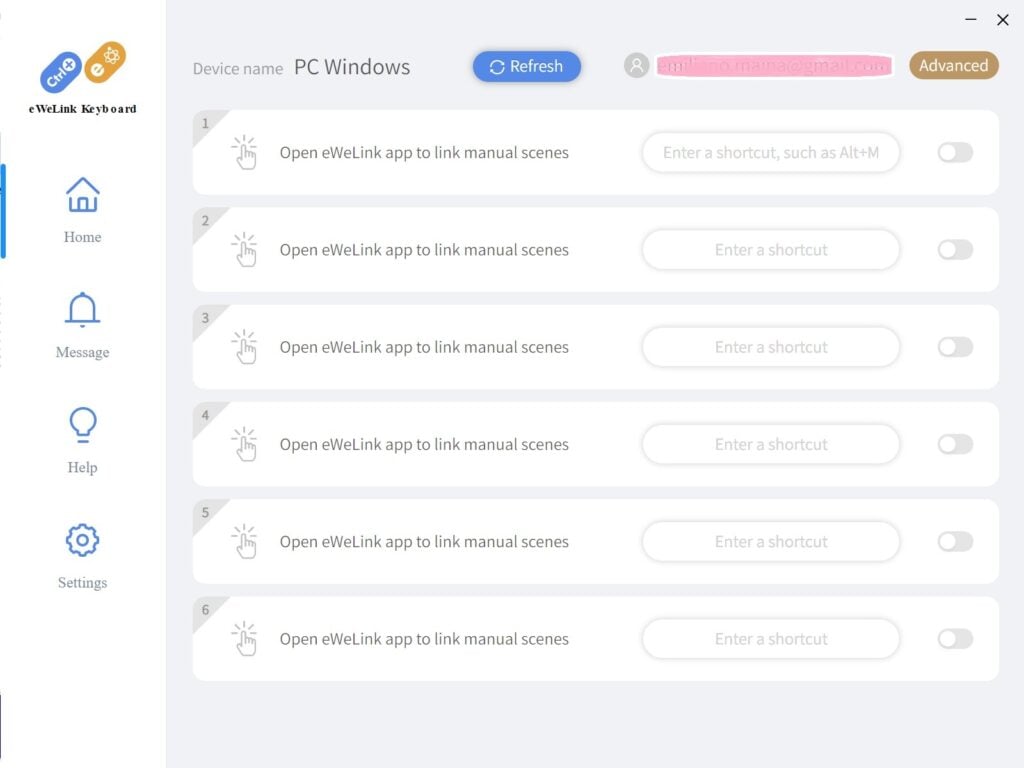Click the user account avatar icon
Screen dimensions: 1024x768
636,65
